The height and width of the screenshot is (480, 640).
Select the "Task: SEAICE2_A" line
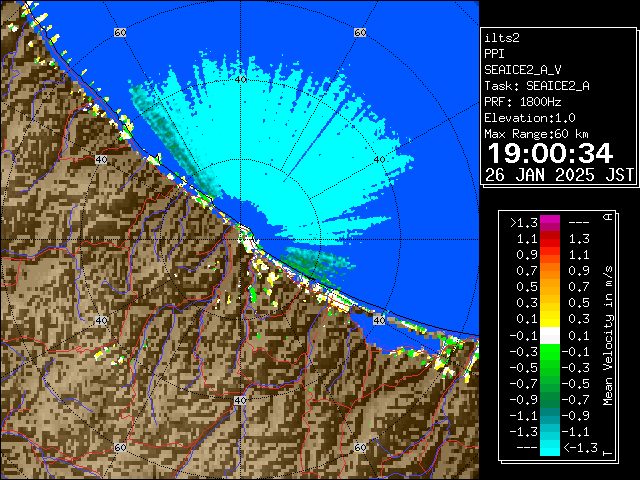point(537,86)
